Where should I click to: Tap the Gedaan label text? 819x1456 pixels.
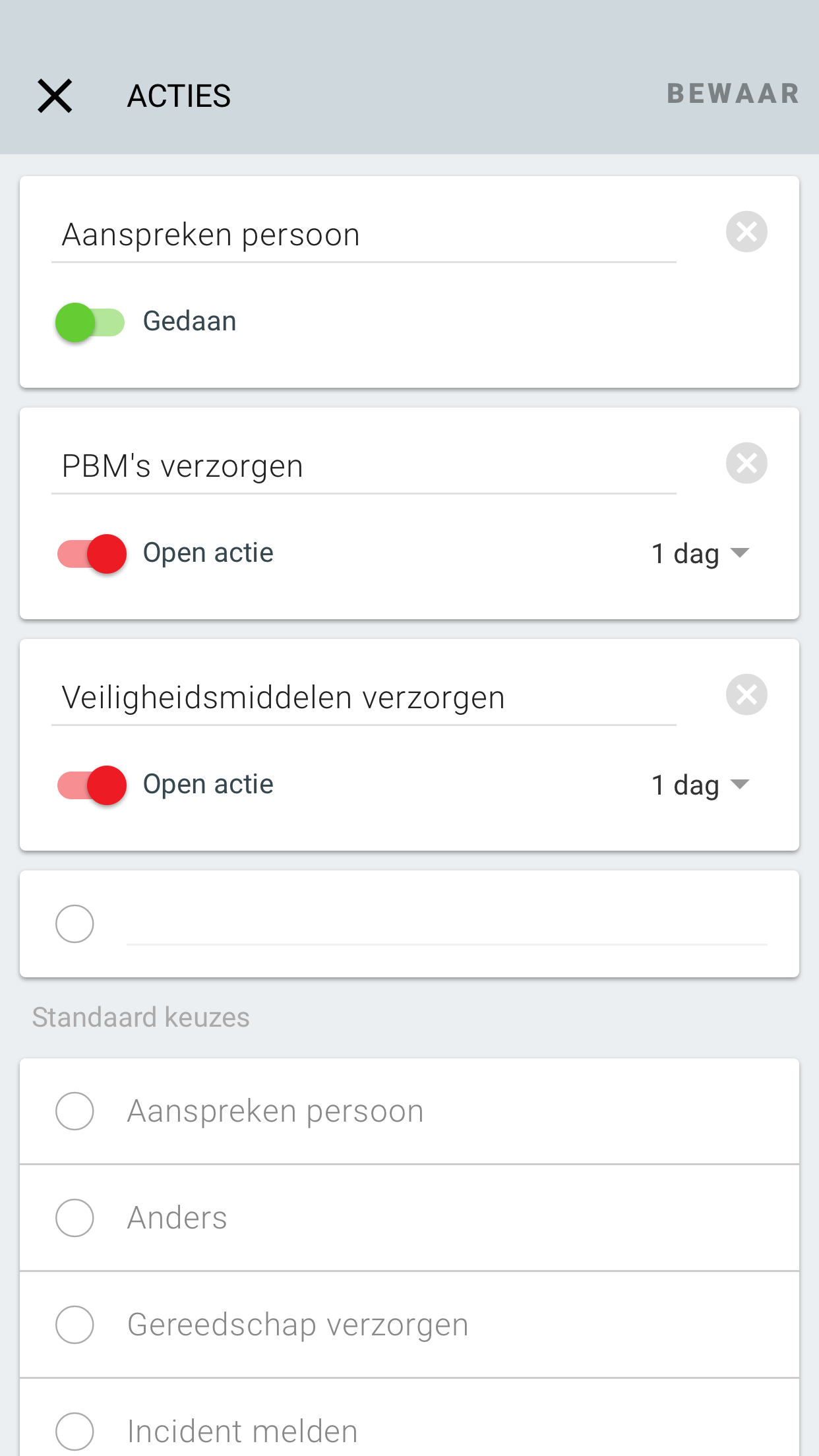190,321
